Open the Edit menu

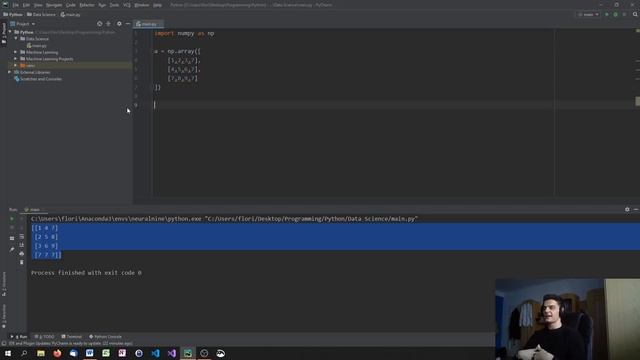point(26,5)
